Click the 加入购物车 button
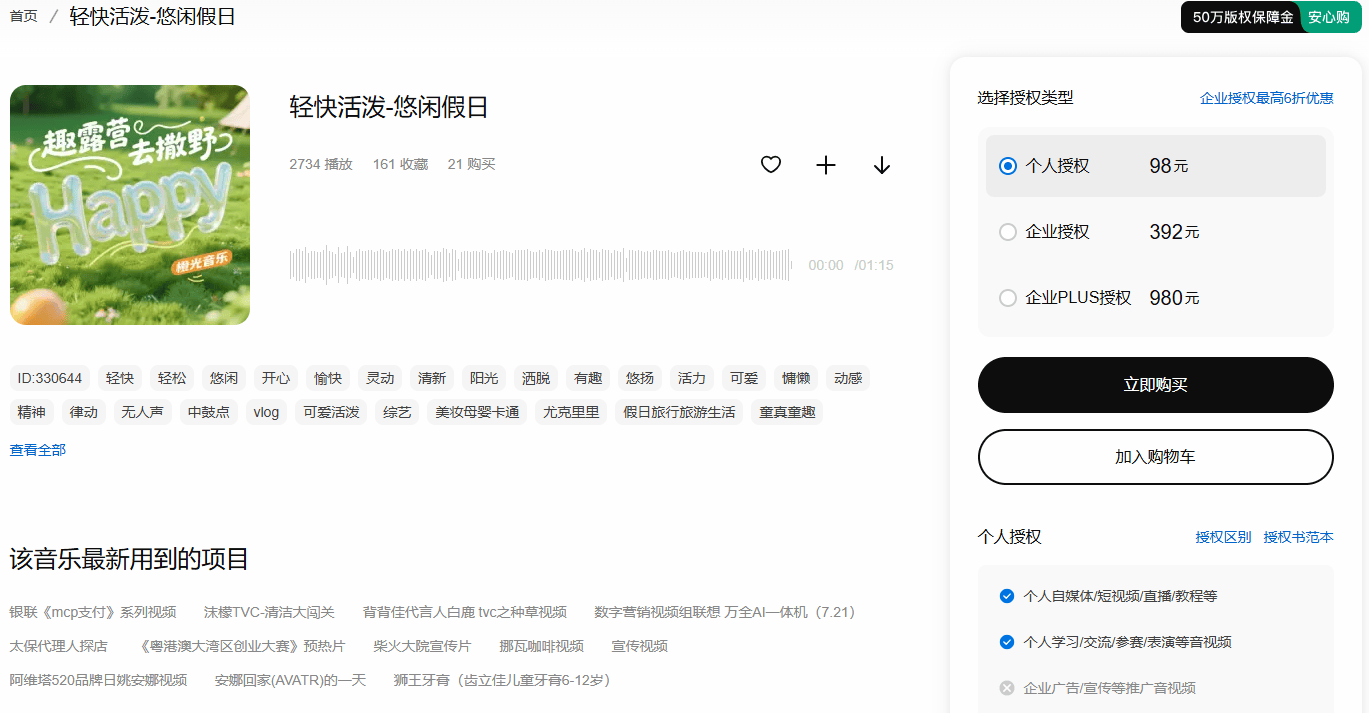 (1155, 457)
